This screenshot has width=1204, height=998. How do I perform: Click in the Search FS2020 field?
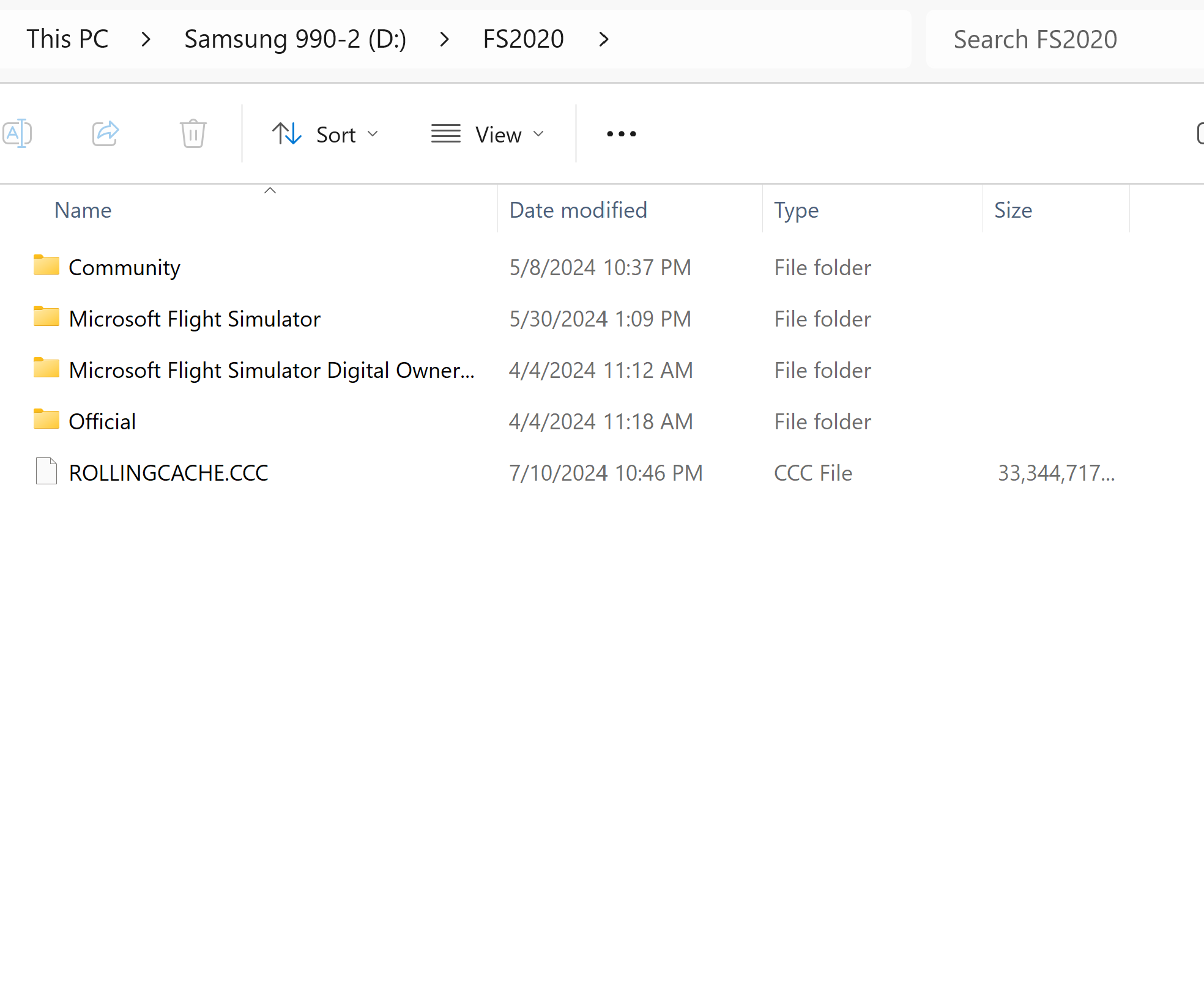pyautogui.click(x=1035, y=40)
